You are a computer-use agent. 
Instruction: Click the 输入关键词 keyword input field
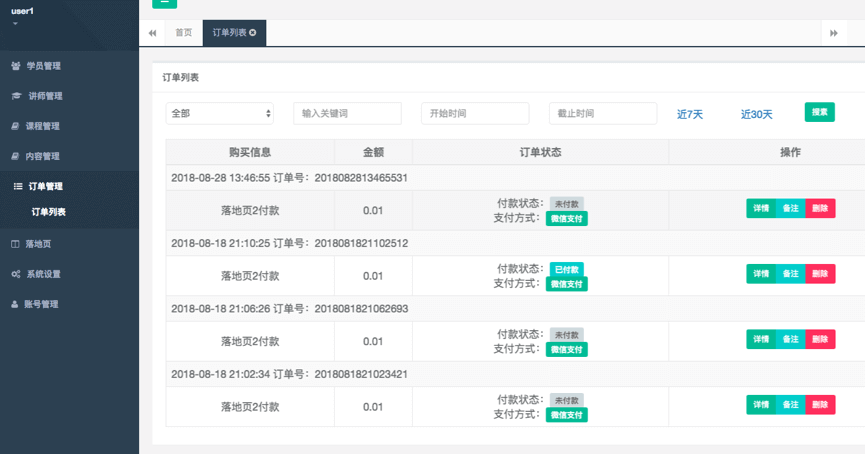(347, 114)
